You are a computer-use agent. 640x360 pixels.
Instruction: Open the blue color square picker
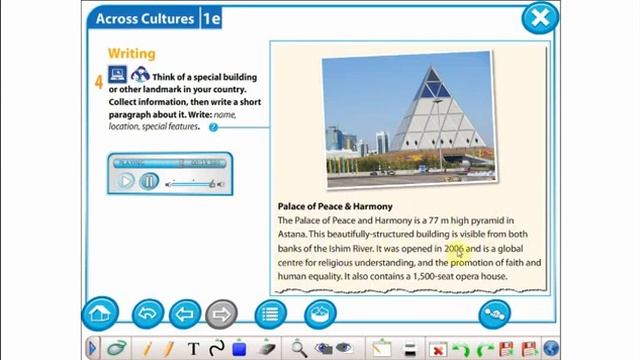click(x=239, y=349)
